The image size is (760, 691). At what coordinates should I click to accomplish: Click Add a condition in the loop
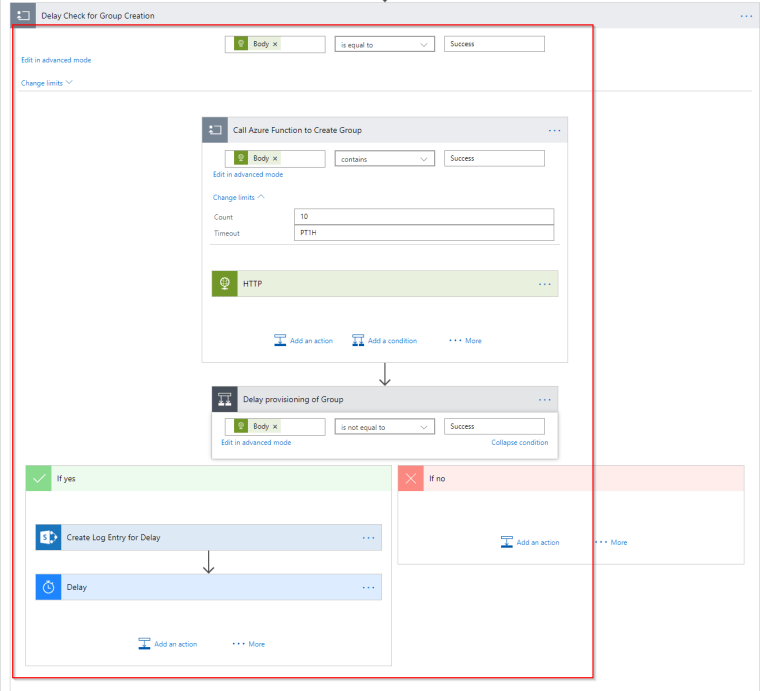tap(384, 341)
